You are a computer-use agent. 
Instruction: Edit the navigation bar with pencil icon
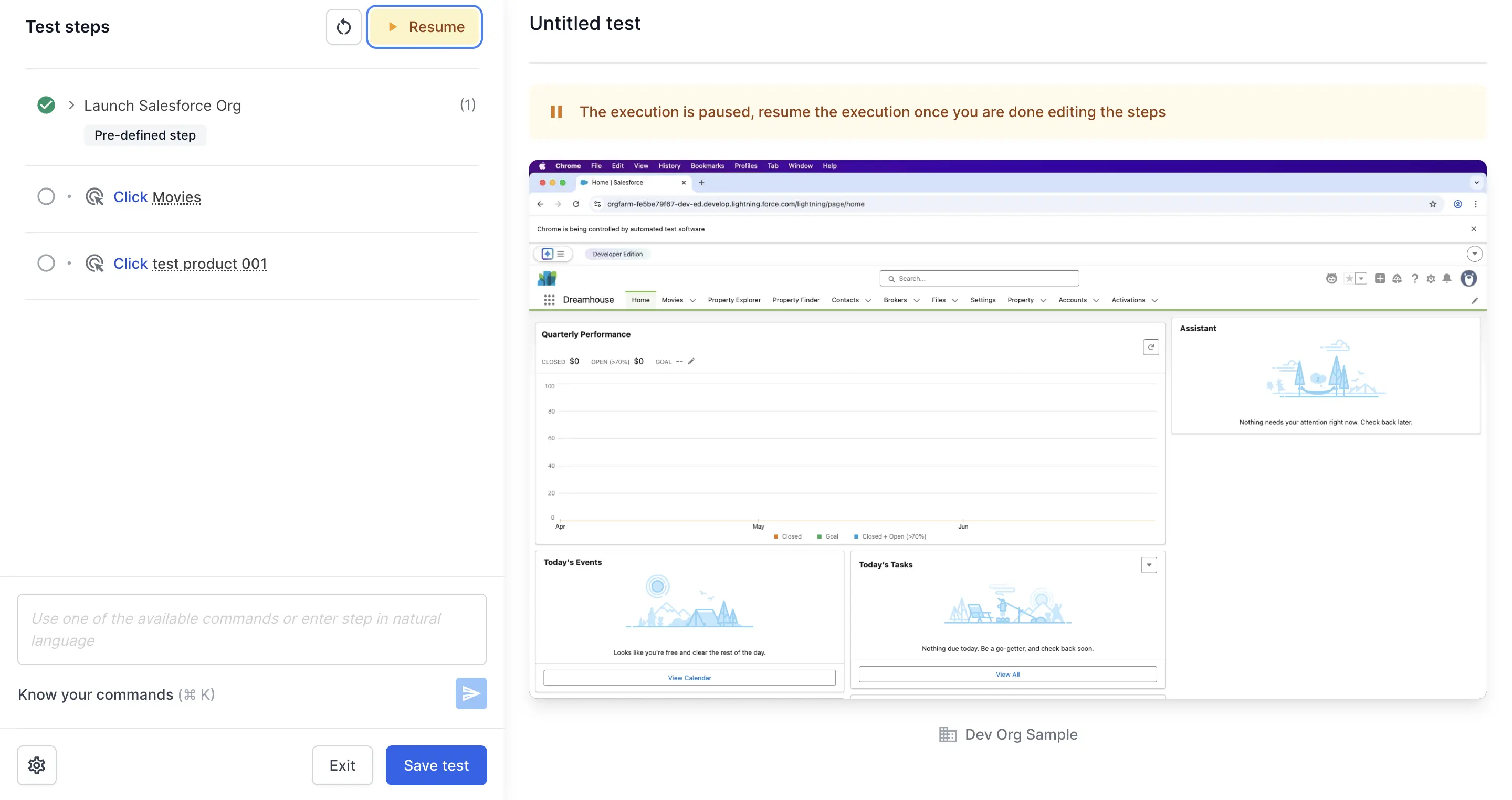1474,300
